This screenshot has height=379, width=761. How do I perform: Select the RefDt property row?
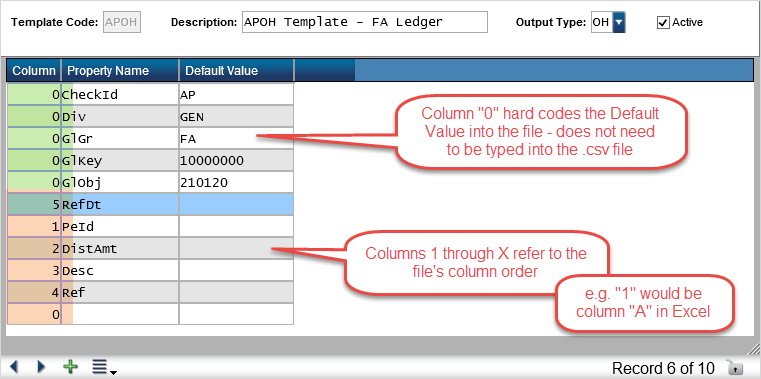(150, 205)
